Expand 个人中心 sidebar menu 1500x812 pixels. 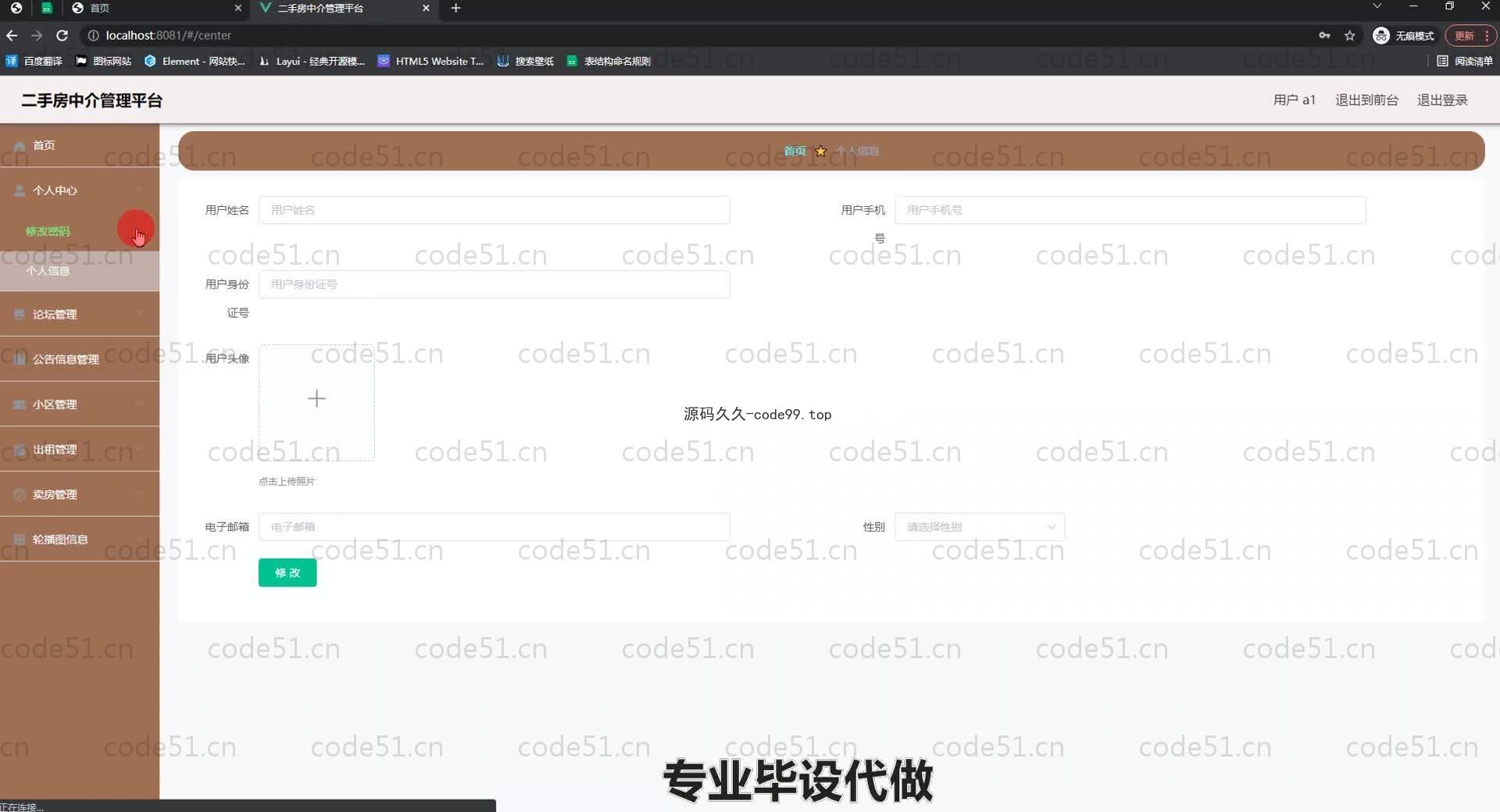point(80,191)
